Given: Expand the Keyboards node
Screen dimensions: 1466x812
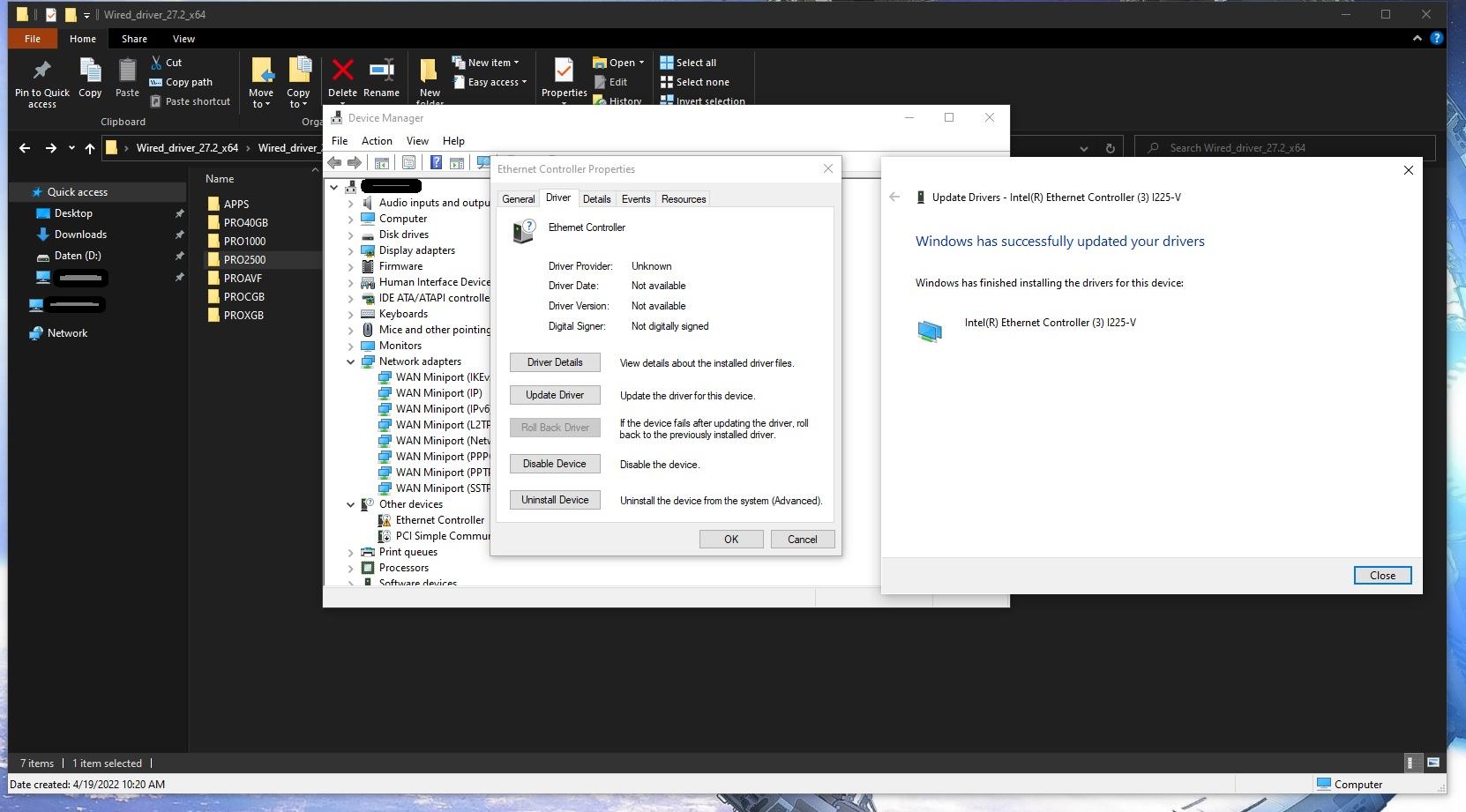Looking at the screenshot, I should 350,314.
